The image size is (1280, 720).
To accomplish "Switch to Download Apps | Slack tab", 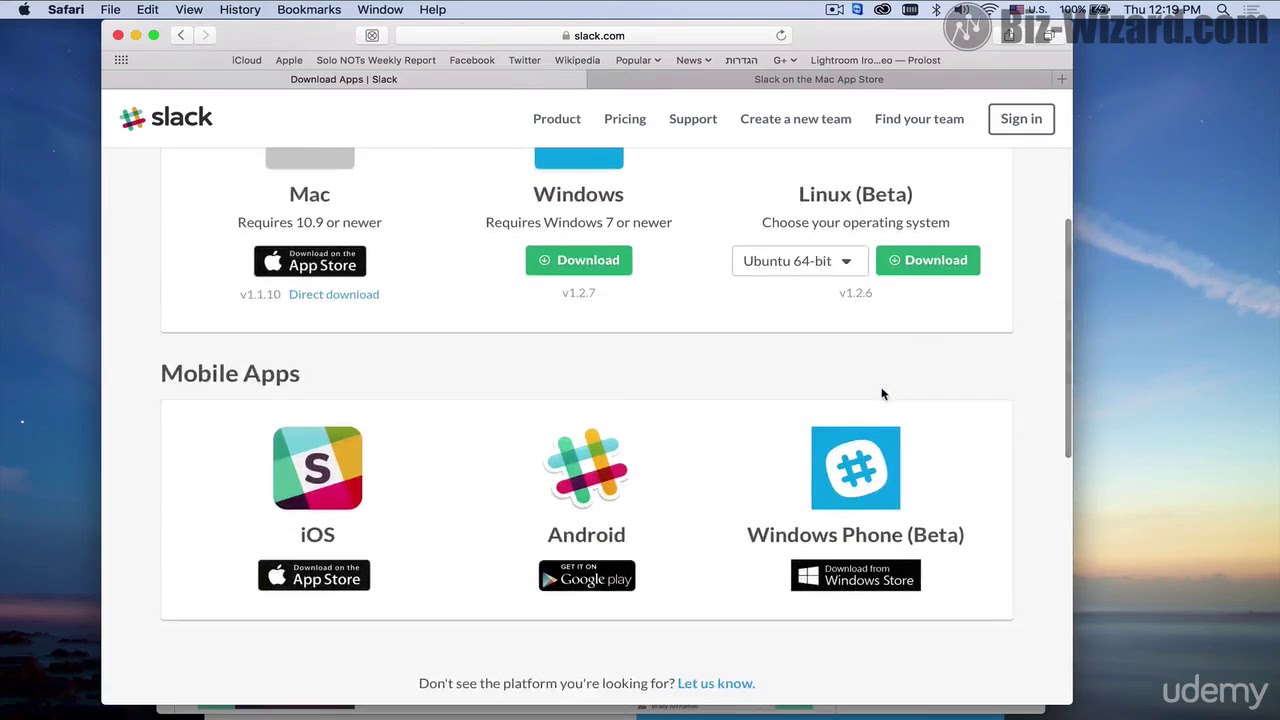I will pyautogui.click(x=344, y=79).
